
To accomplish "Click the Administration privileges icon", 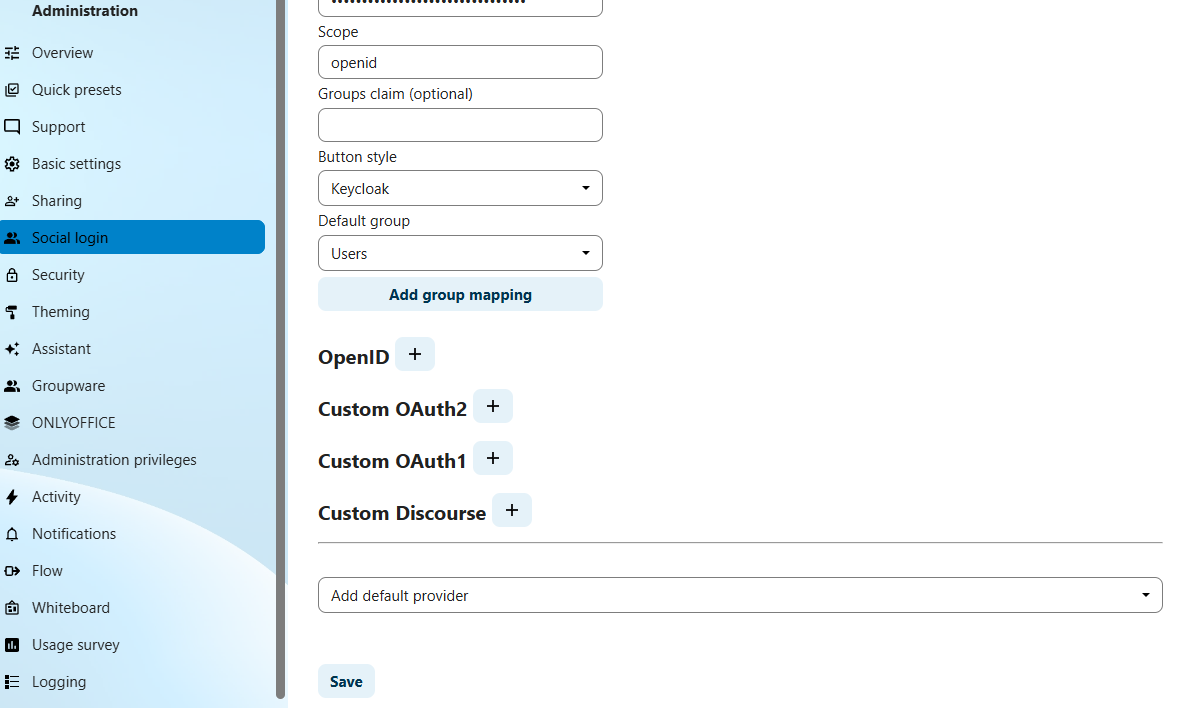I will pyautogui.click(x=12, y=460).
